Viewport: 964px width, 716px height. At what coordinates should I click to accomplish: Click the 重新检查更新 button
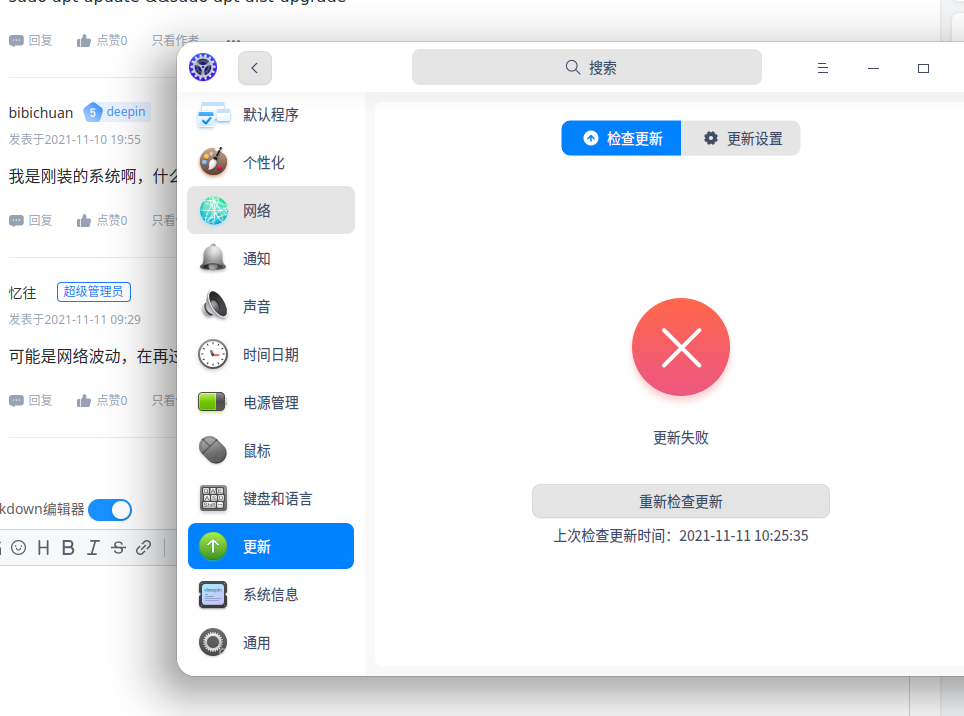[681, 501]
